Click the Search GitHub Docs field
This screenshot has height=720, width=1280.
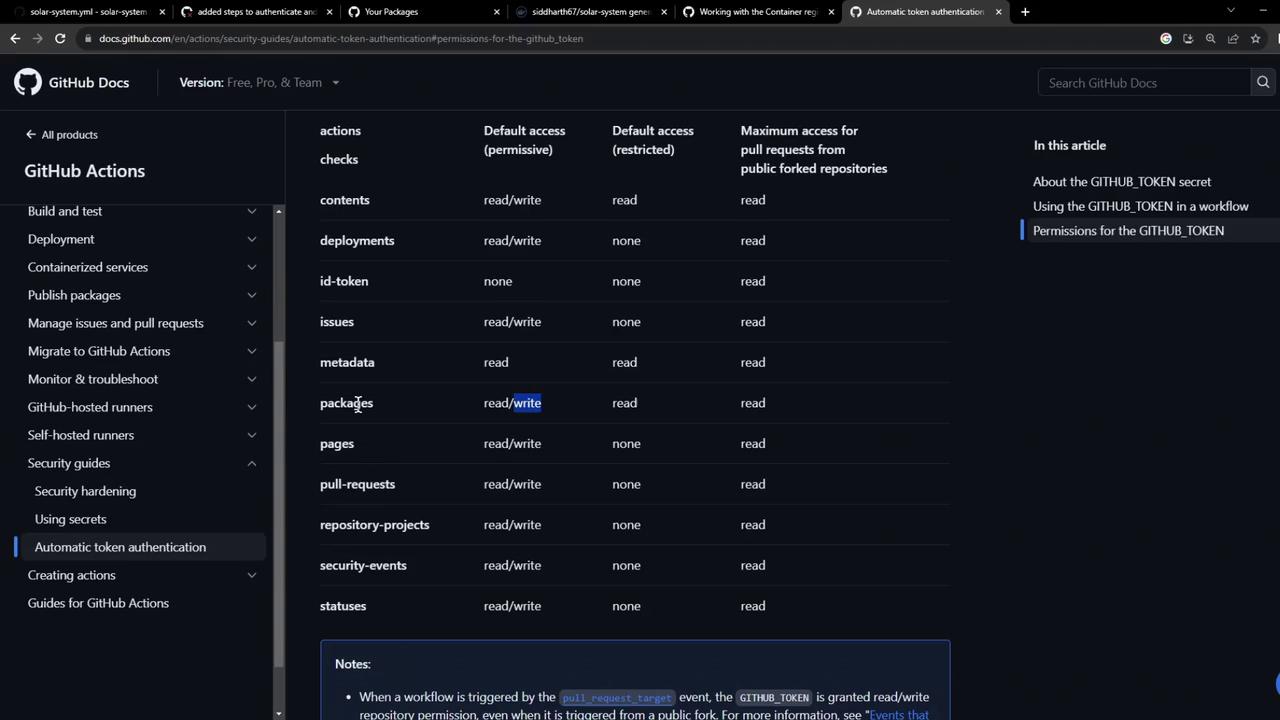click(1144, 82)
